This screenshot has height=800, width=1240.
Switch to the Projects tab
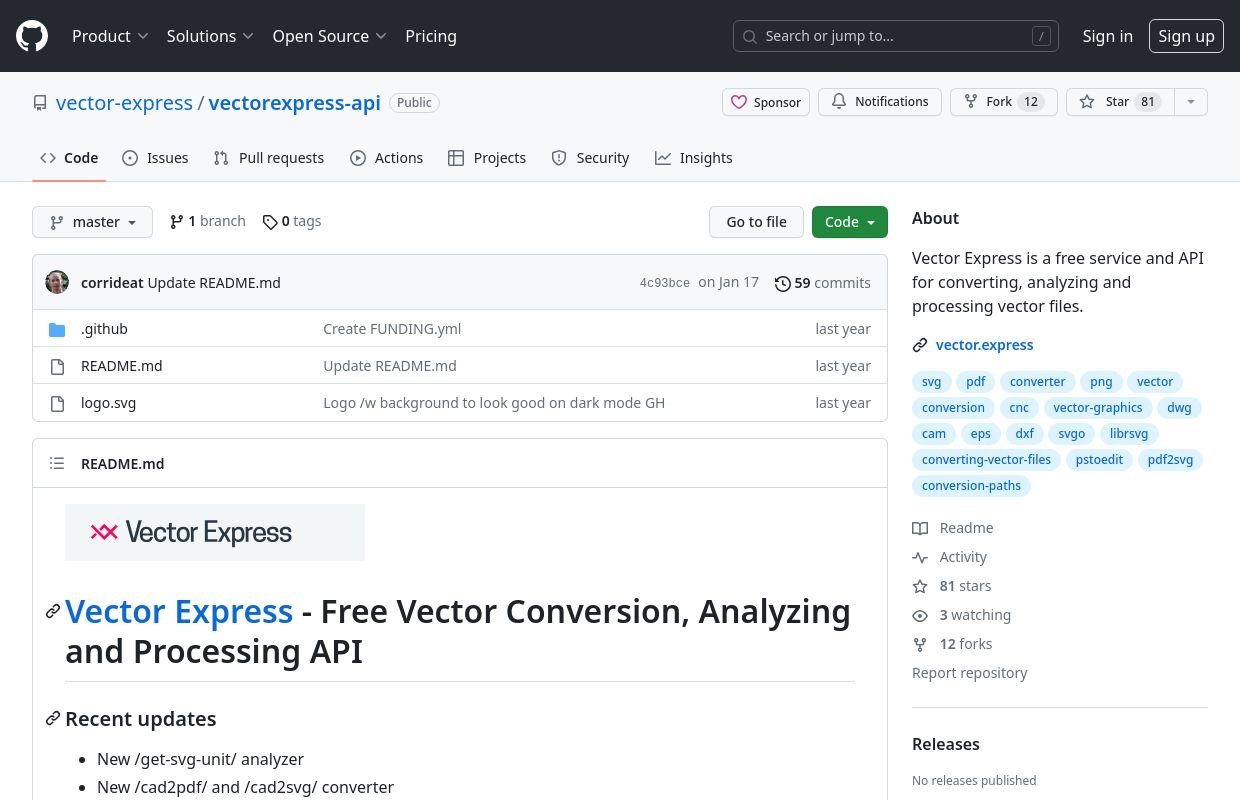click(x=487, y=158)
